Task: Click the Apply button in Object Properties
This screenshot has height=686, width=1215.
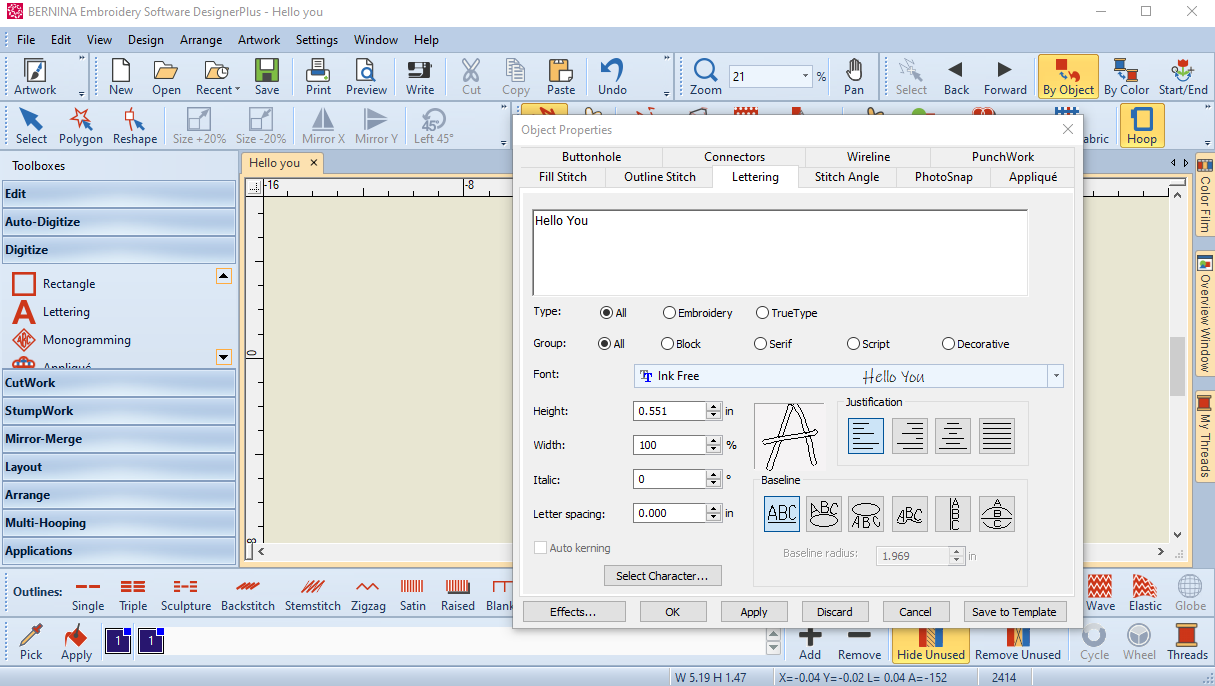Action: 754,612
